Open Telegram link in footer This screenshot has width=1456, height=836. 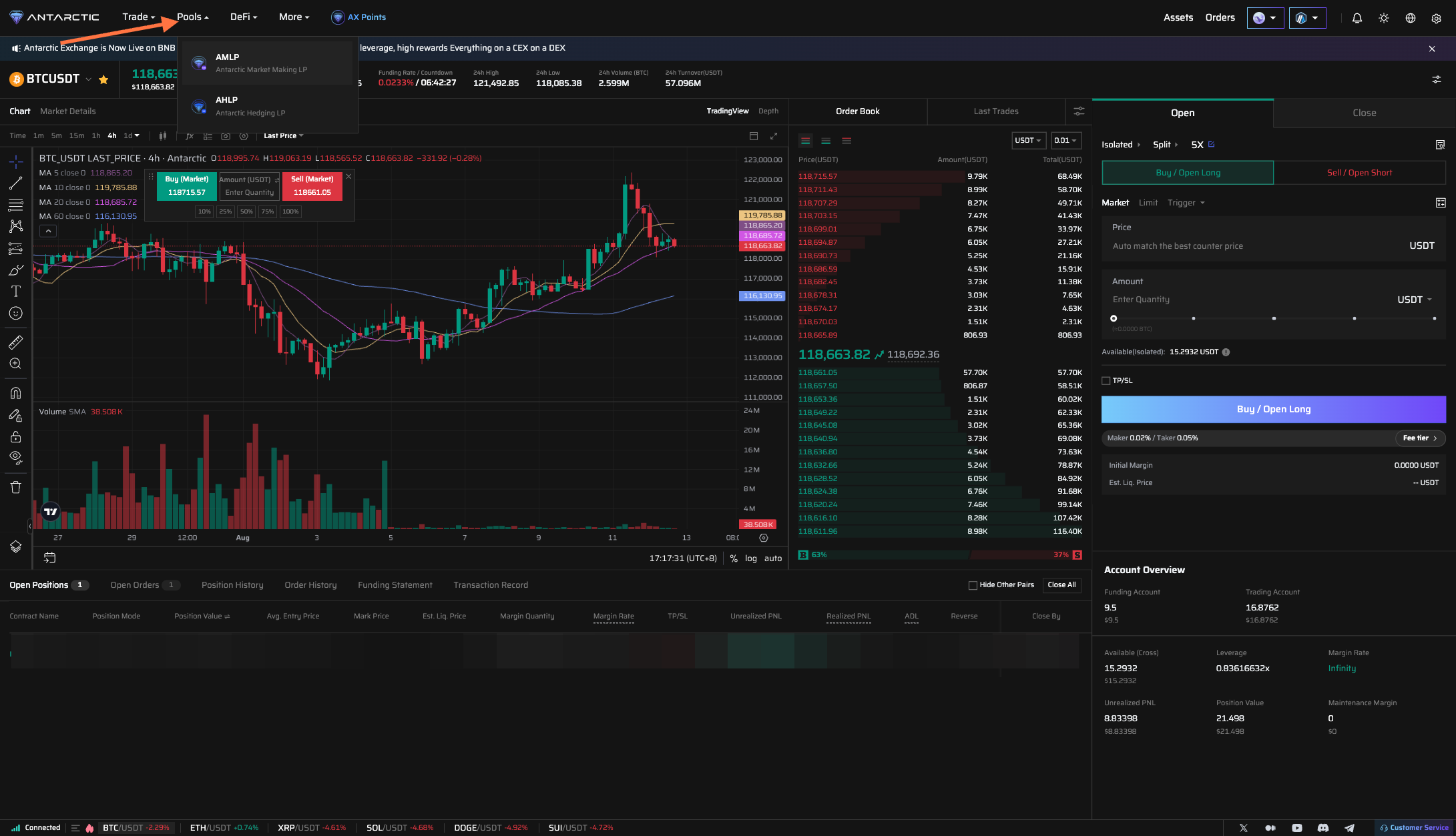[1349, 827]
